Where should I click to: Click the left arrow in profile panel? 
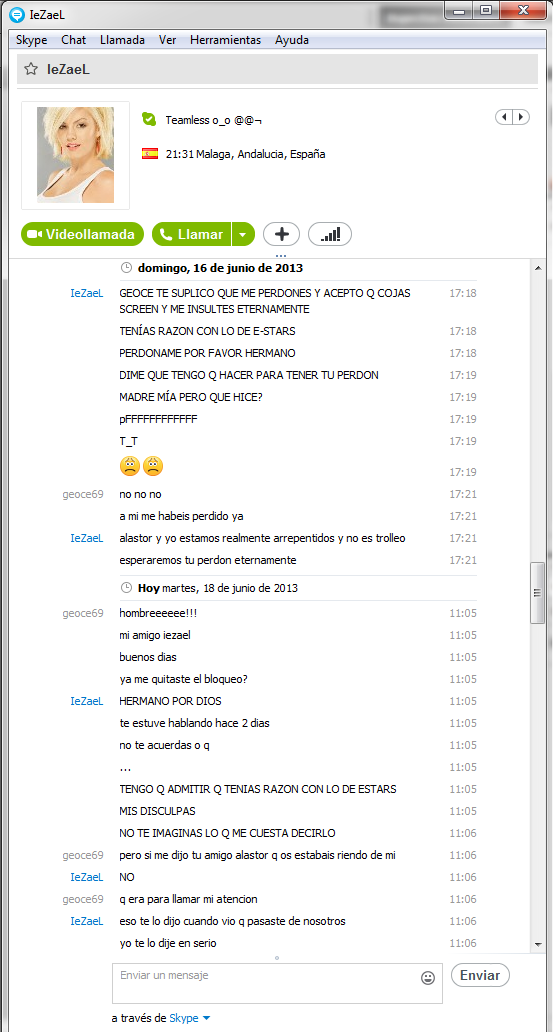pyautogui.click(x=504, y=117)
